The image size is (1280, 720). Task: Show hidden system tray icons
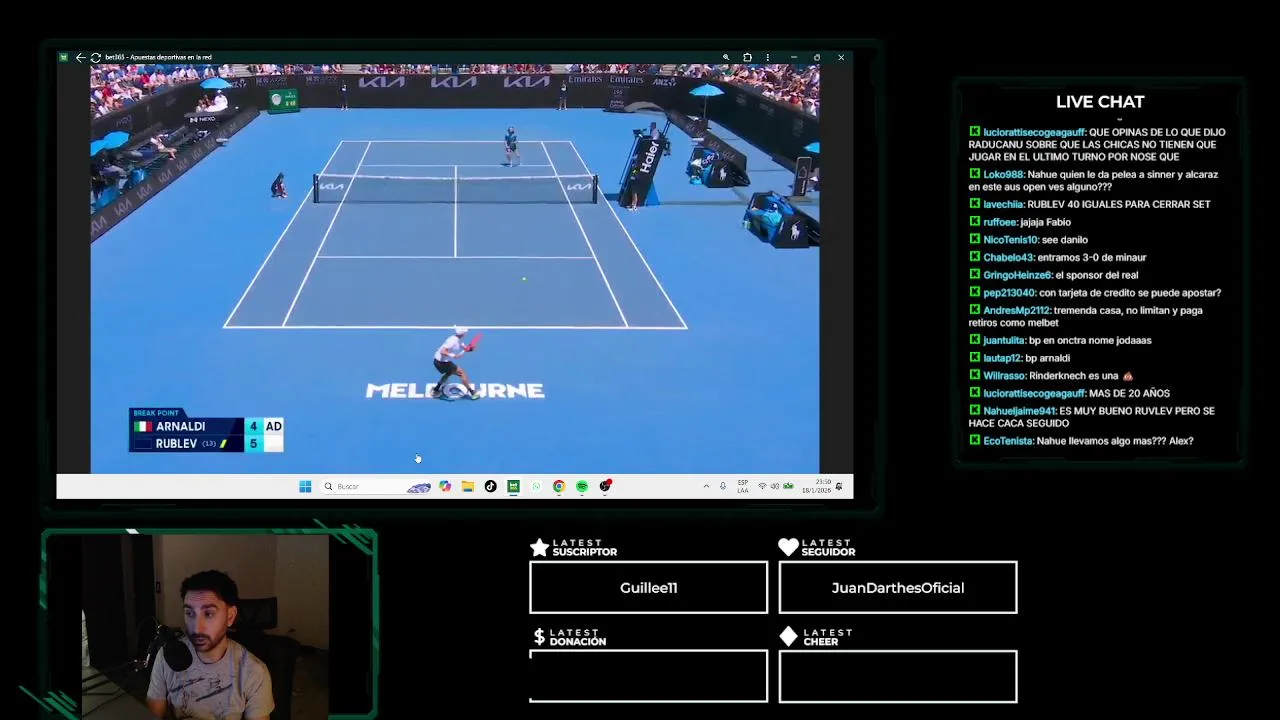706,486
